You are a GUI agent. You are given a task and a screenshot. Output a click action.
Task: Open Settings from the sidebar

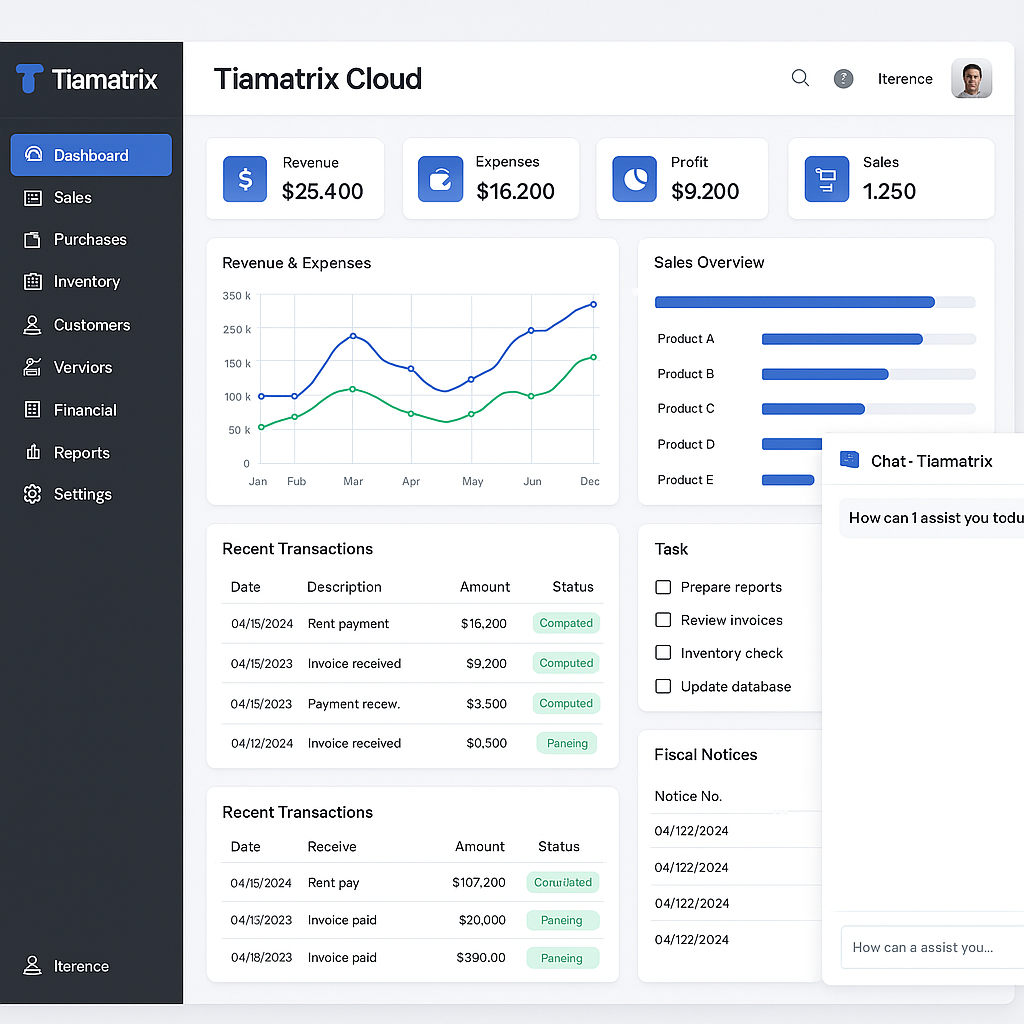pos(82,494)
